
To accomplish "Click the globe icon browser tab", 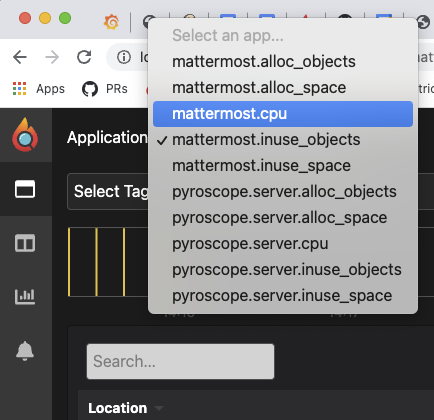I will (423, 22).
